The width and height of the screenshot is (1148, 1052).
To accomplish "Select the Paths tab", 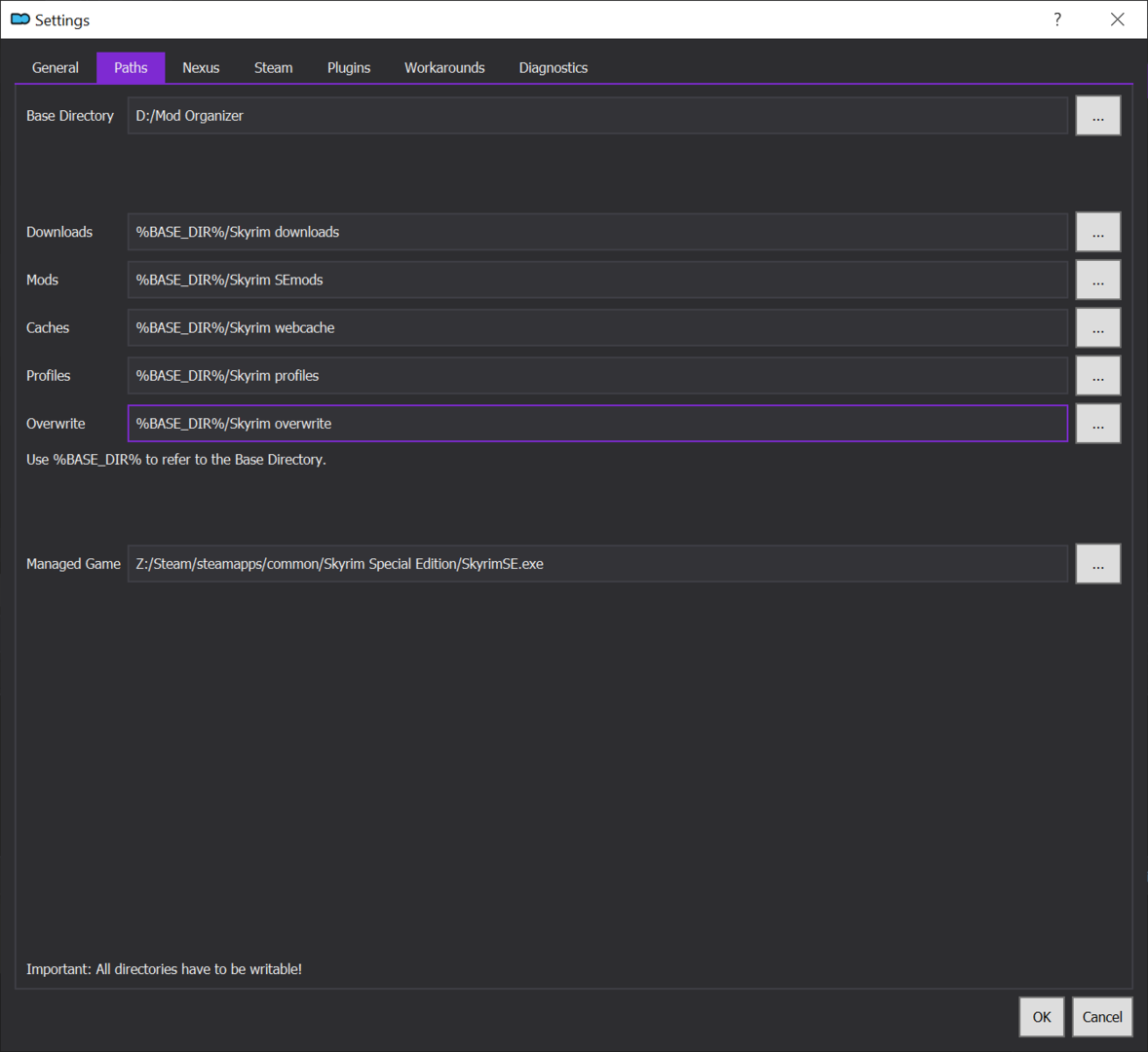I will pyautogui.click(x=131, y=68).
